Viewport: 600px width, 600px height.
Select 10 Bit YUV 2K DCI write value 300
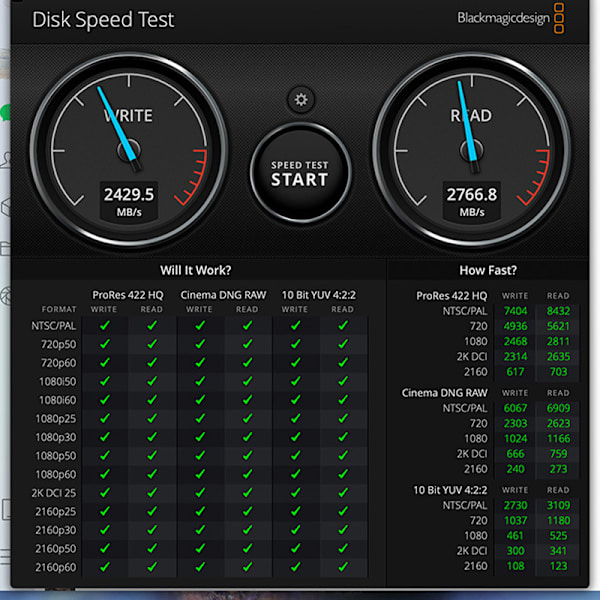(515, 551)
